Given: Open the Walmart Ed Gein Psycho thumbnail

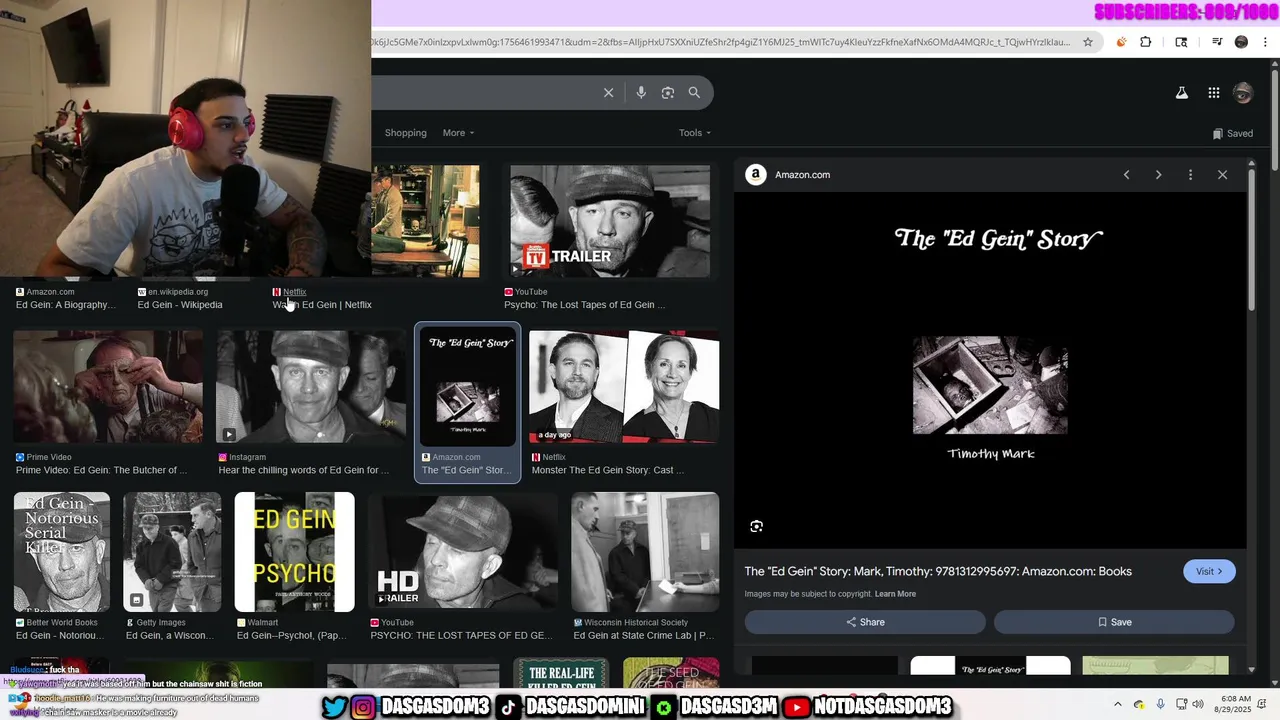Looking at the screenshot, I should pos(294,552).
